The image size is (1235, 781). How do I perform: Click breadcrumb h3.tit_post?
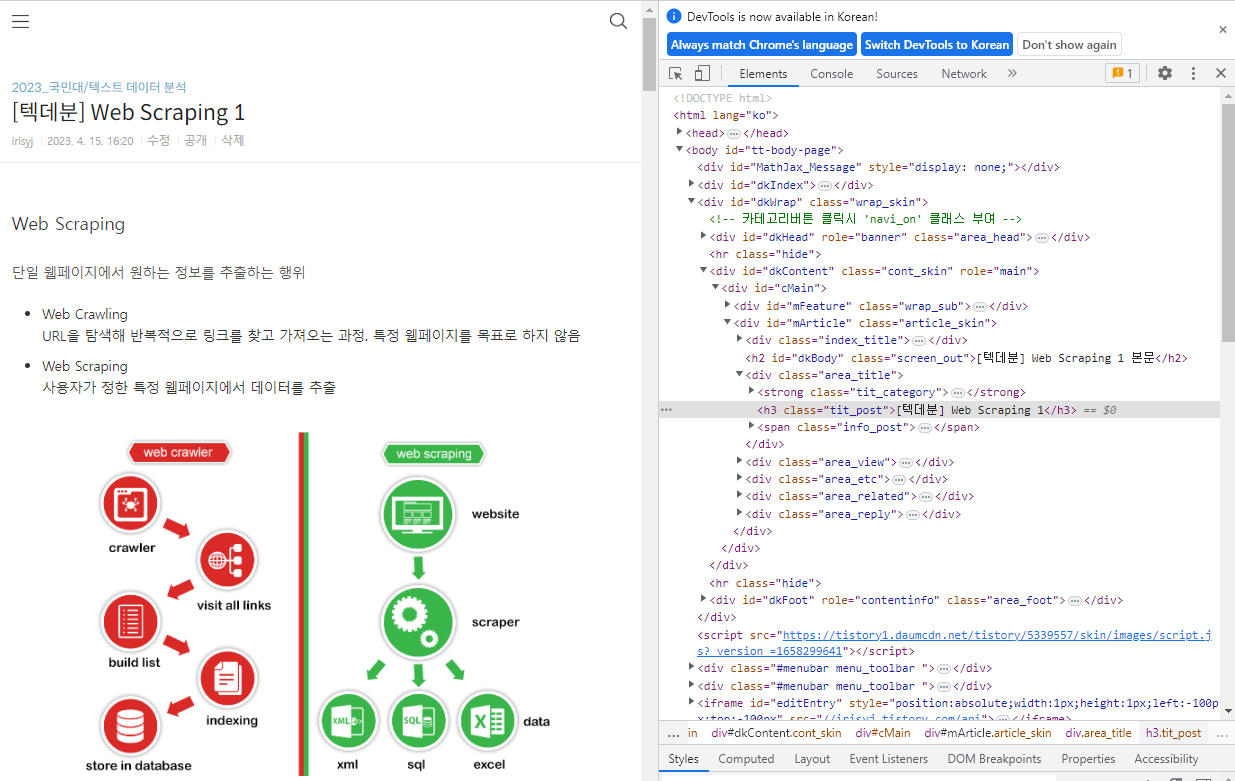1173,733
